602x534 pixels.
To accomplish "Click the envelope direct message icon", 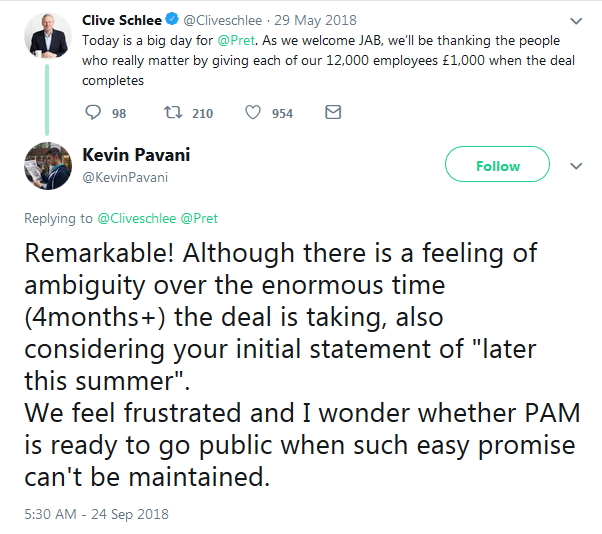I will click(x=334, y=113).
